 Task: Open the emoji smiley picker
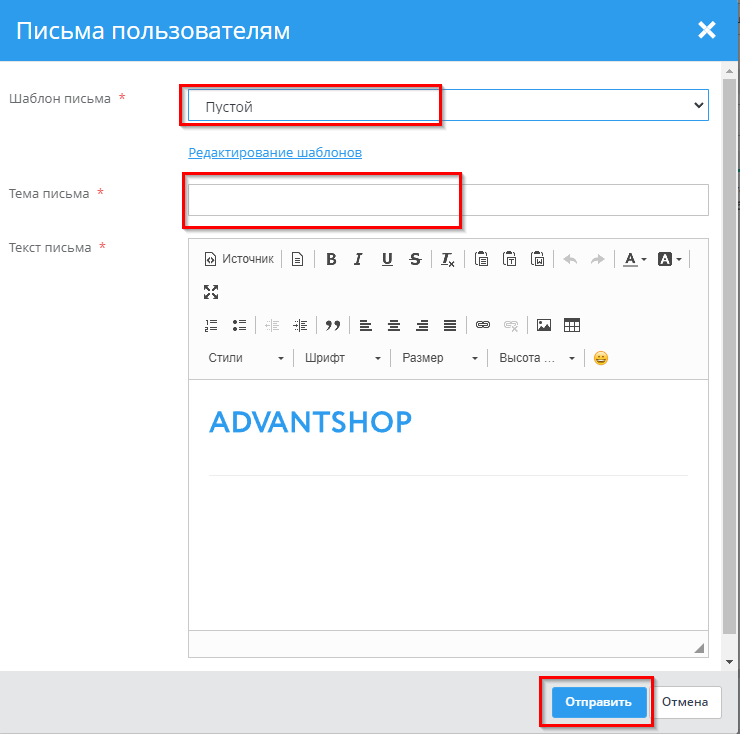601,358
